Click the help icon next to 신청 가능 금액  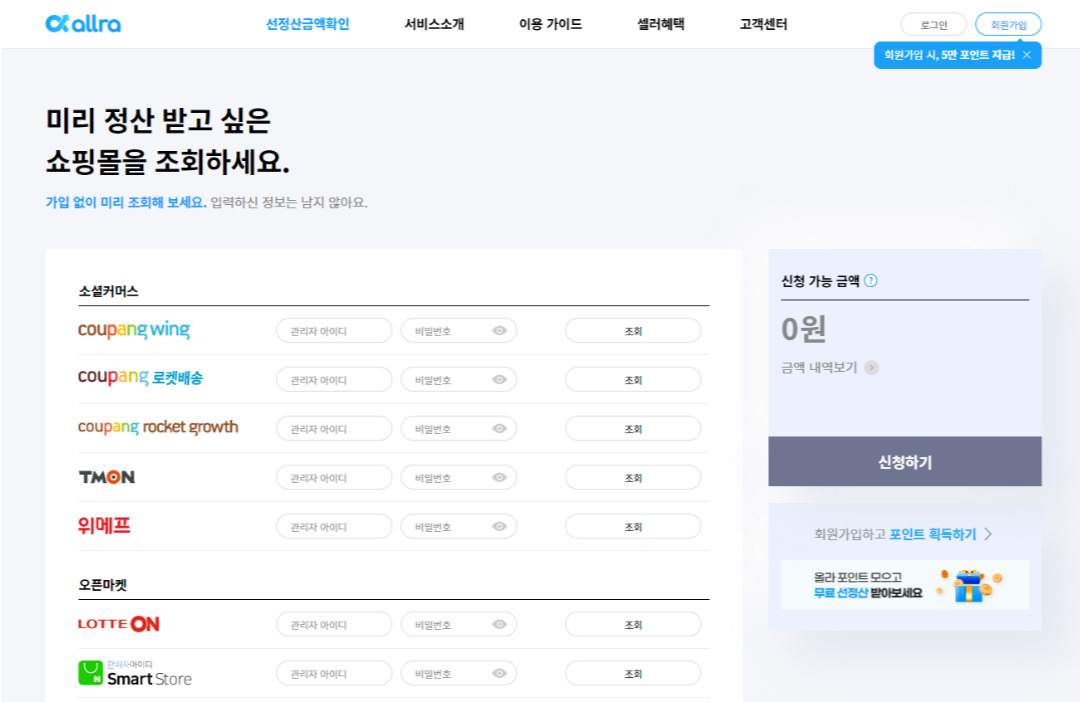point(871,280)
